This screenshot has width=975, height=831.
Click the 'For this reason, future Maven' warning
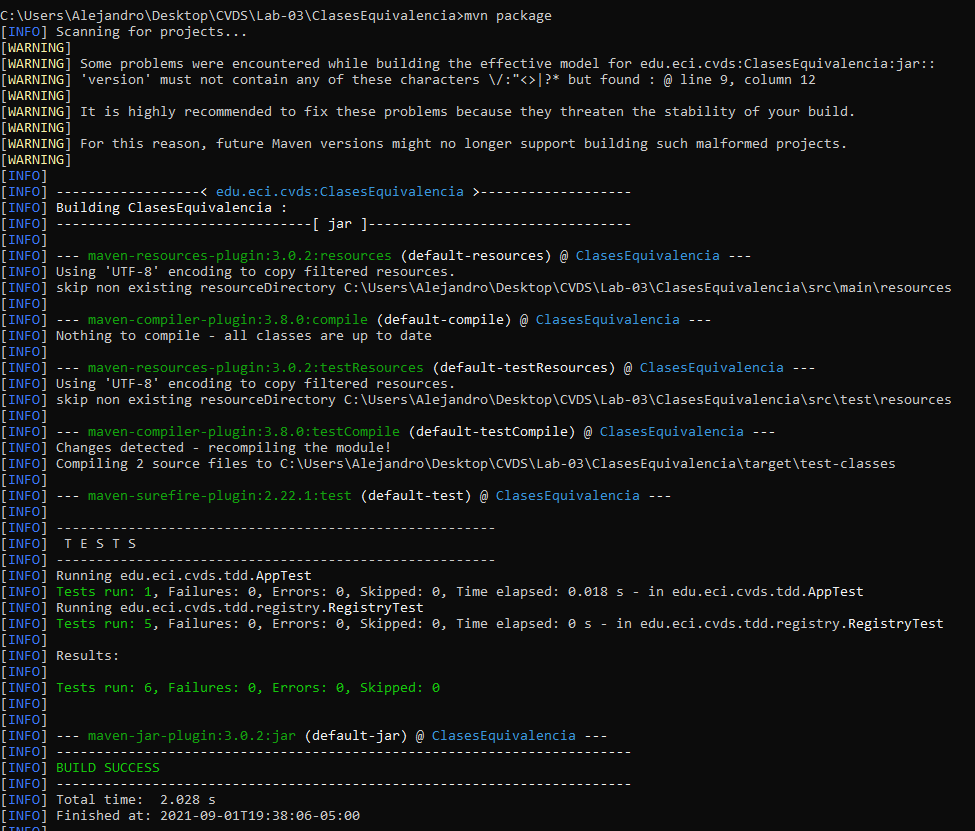coord(463,144)
